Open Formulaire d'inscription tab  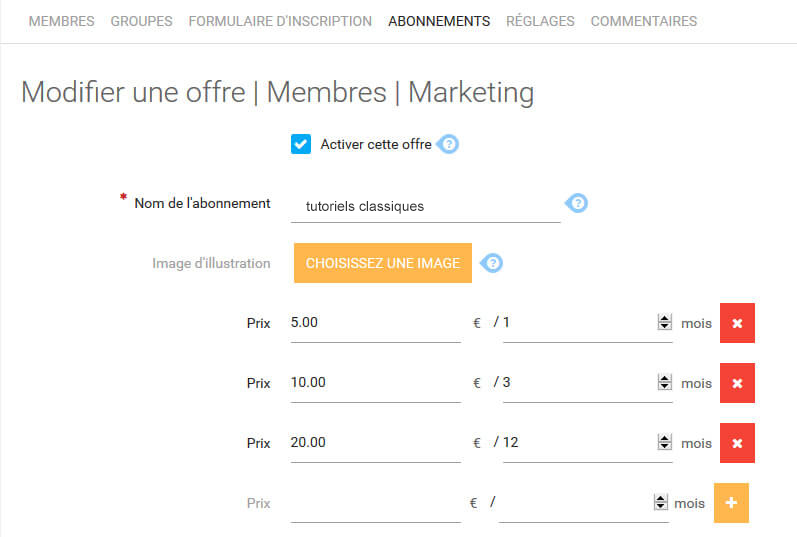(280, 21)
